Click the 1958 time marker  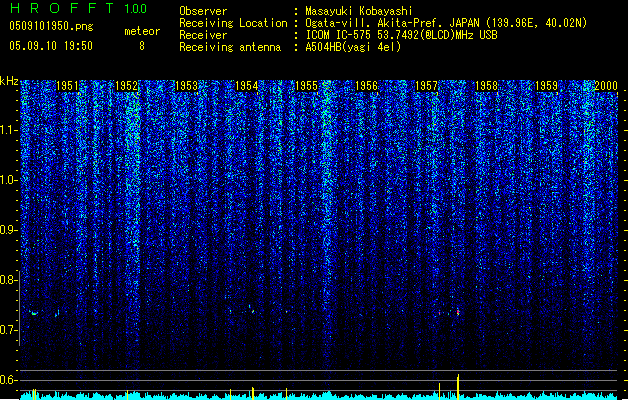tap(486, 86)
